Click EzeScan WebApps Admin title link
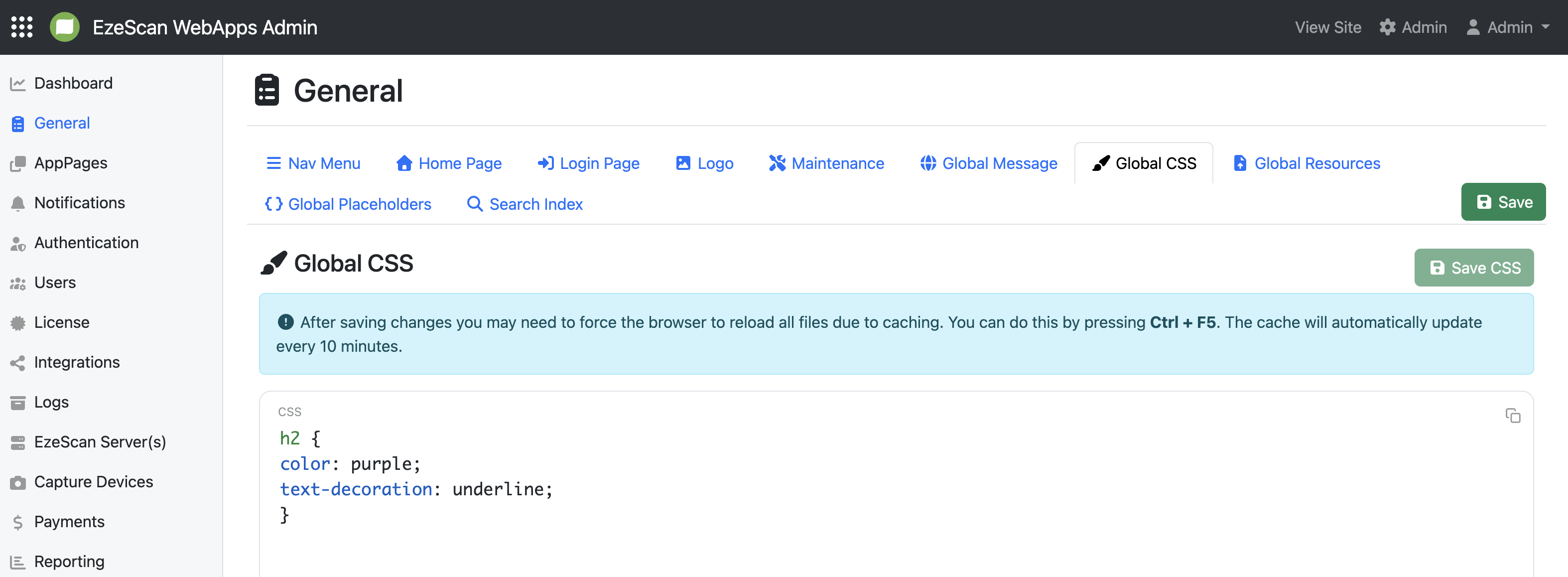Image resolution: width=1568 pixels, height=577 pixels. point(205,27)
